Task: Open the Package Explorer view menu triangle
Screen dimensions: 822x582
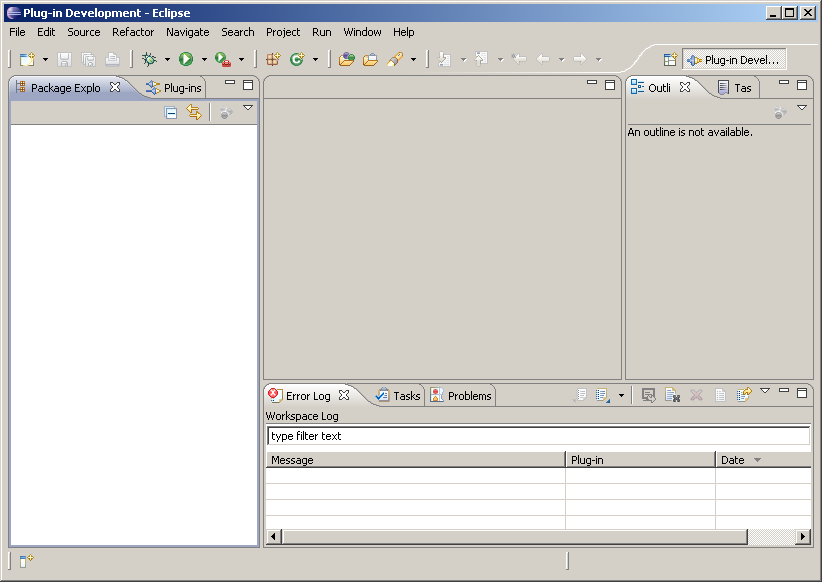Action: [x=248, y=108]
